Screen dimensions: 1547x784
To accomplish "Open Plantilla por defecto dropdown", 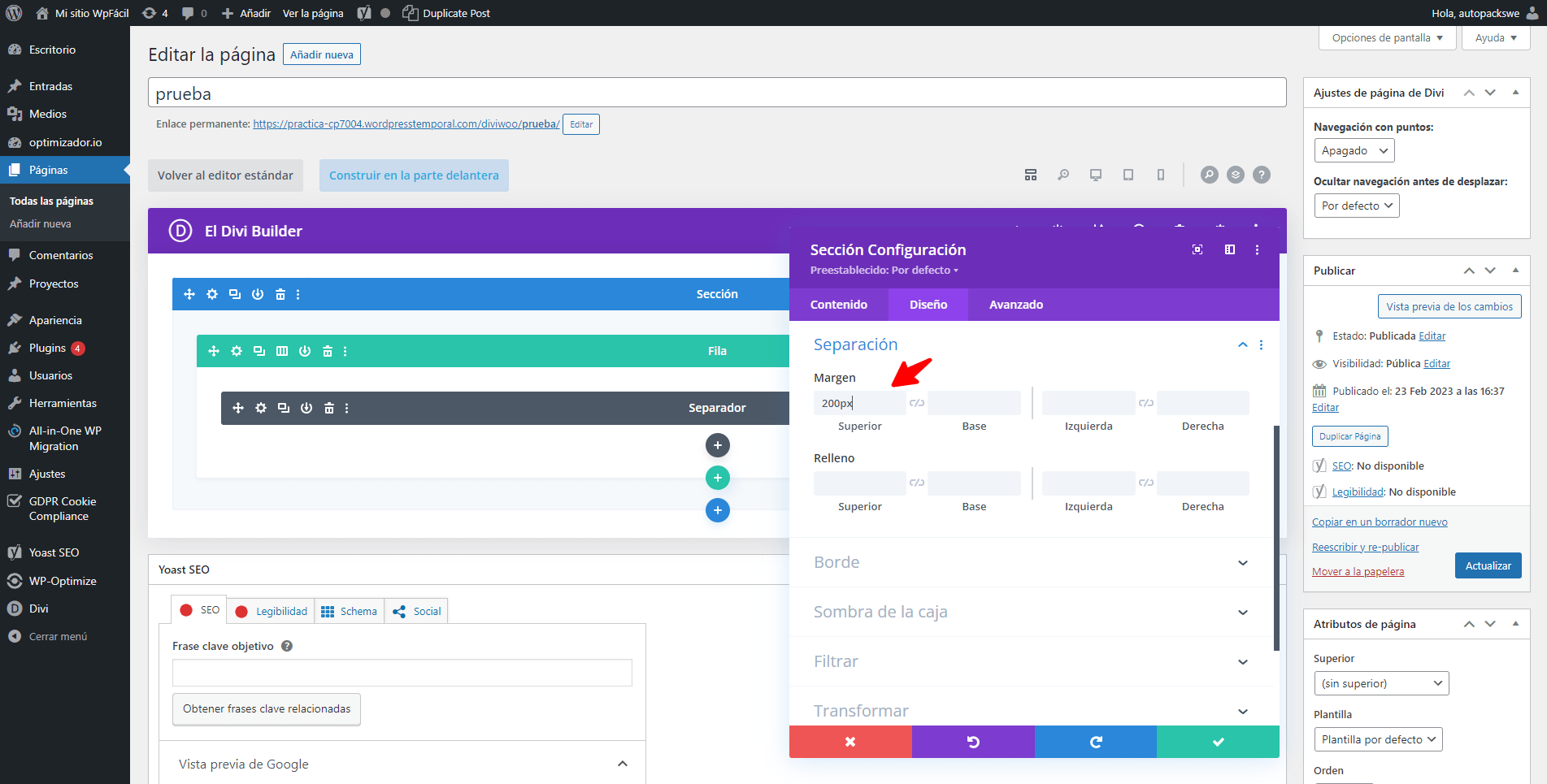I will point(1378,739).
